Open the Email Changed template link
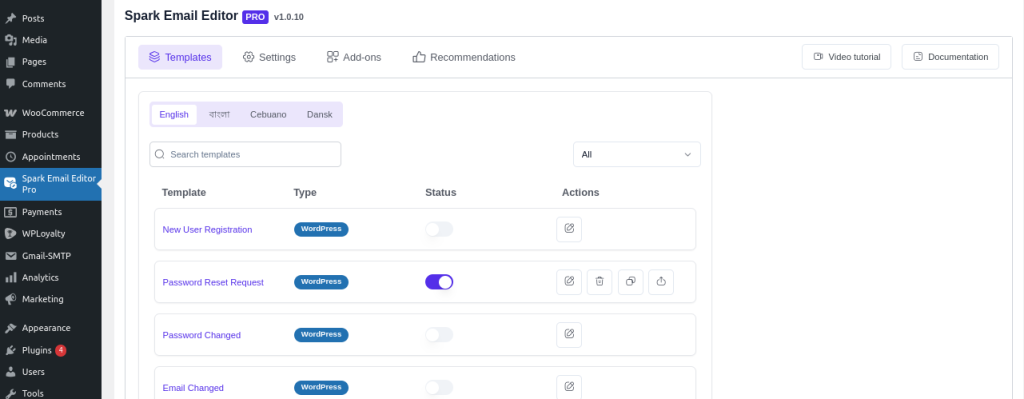 (193, 388)
